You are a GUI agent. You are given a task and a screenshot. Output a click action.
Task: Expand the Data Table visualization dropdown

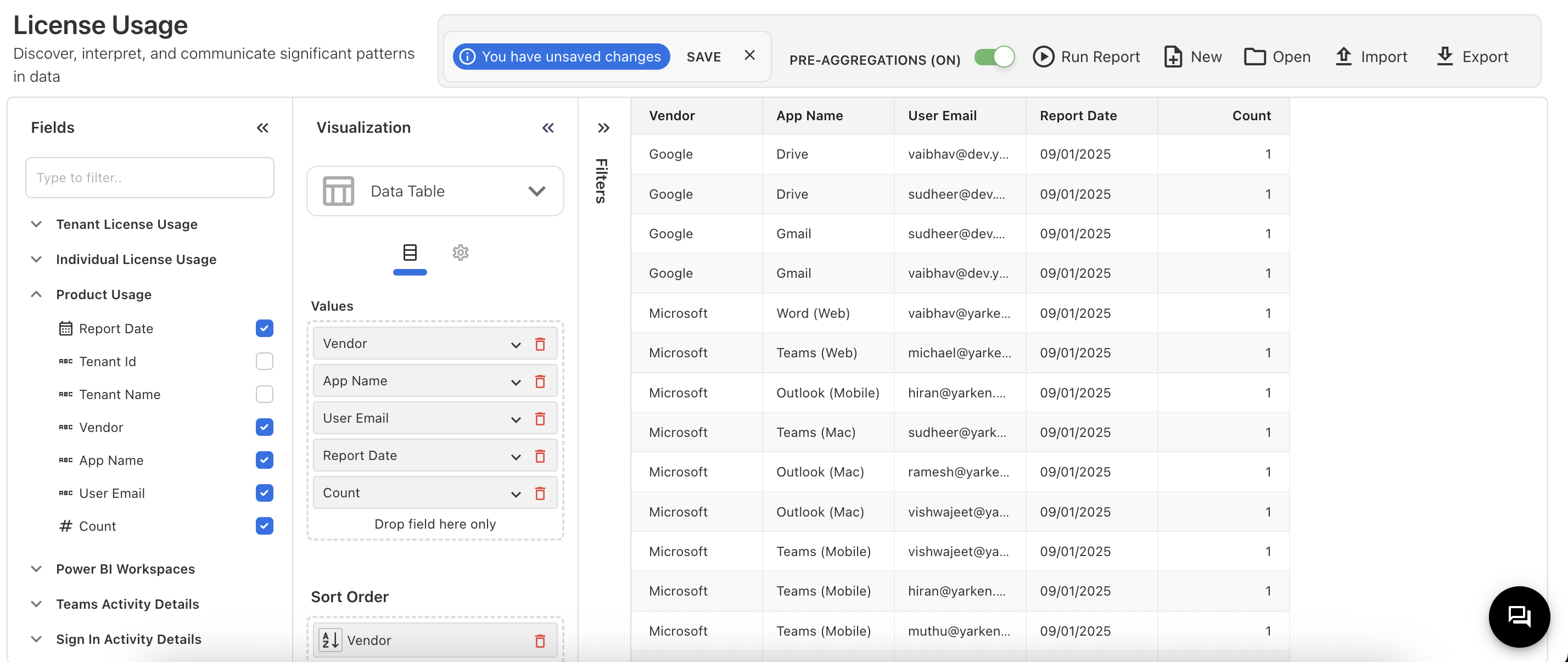pos(536,190)
